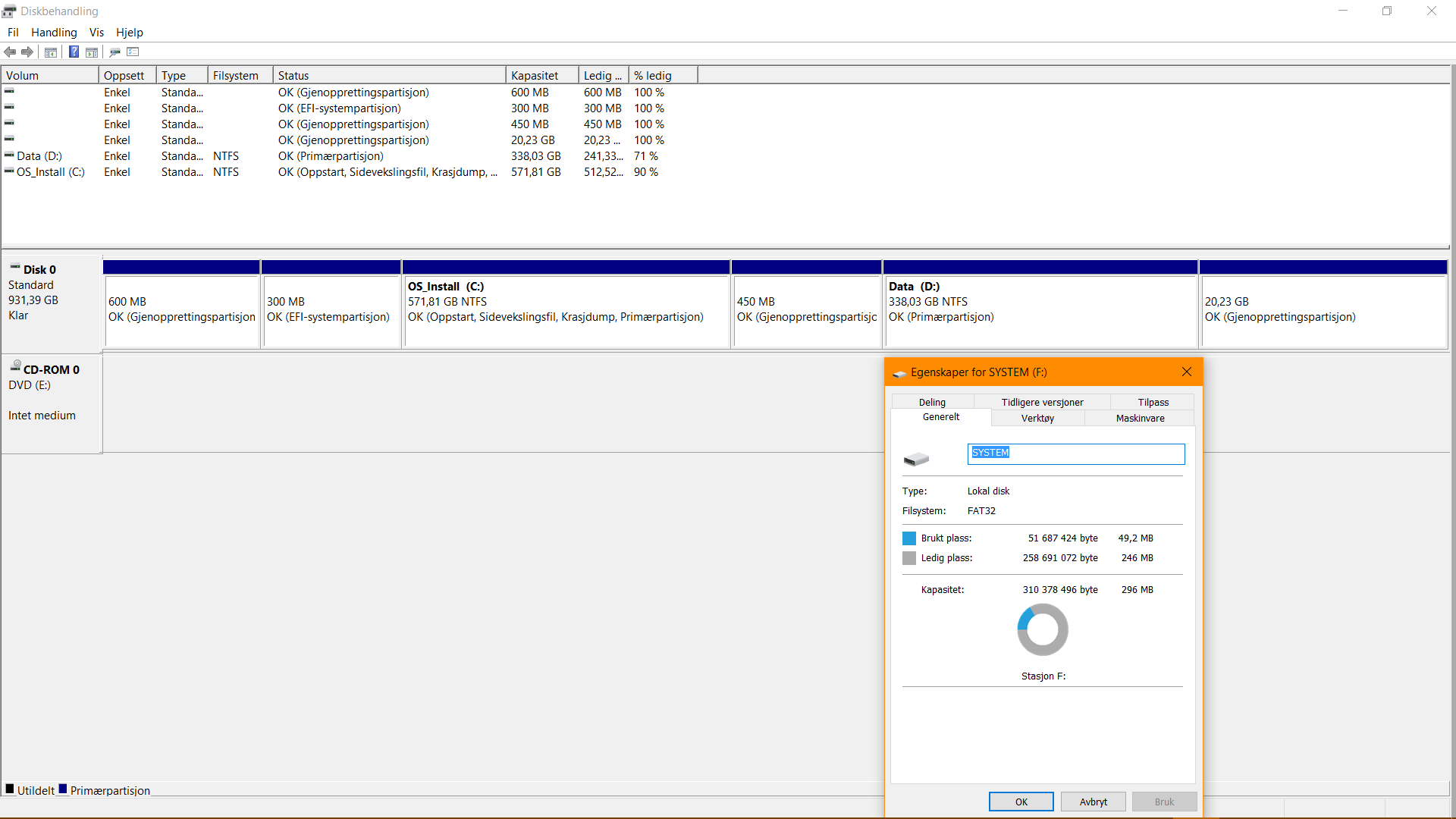This screenshot has width=1456, height=819.
Task: Click the greyed-out Bruk button
Action: click(1164, 802)
